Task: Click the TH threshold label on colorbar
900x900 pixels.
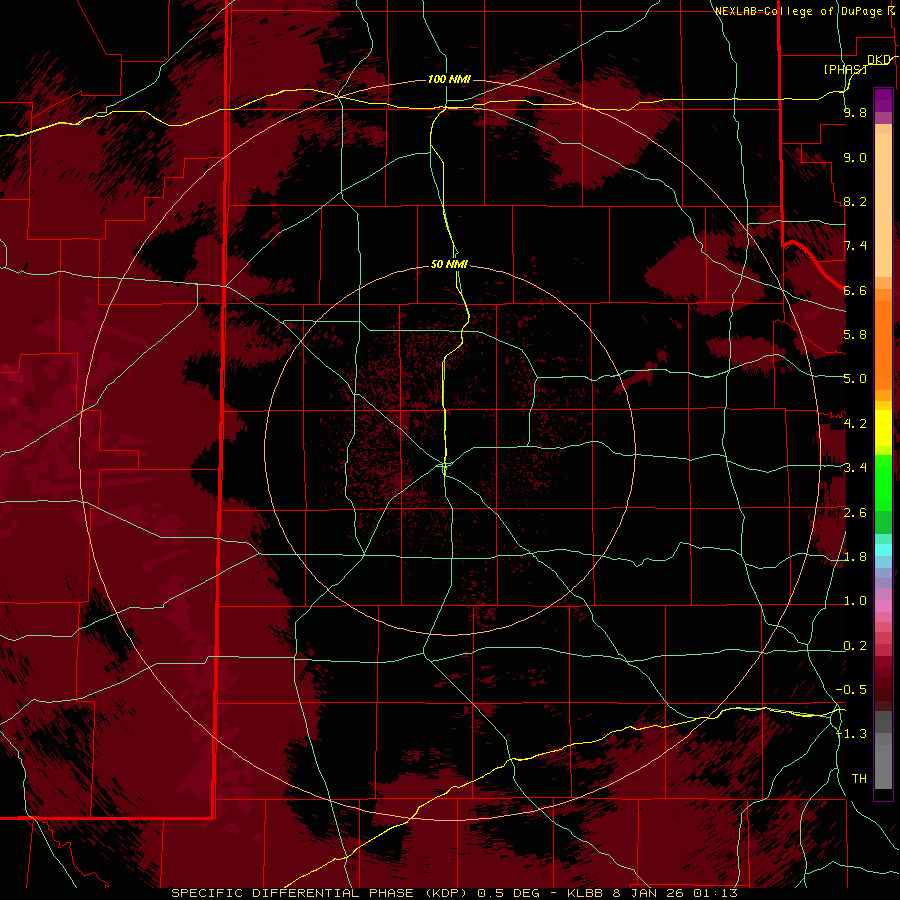Action: [859, 779]
